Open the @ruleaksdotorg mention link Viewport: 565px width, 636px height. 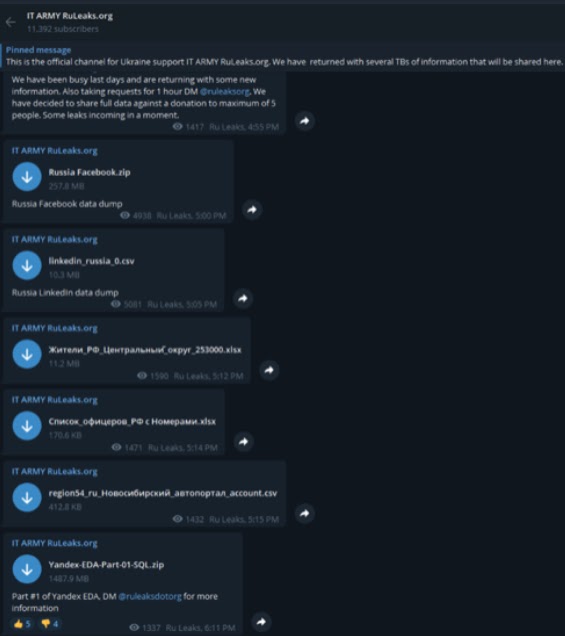pos(150,596)
